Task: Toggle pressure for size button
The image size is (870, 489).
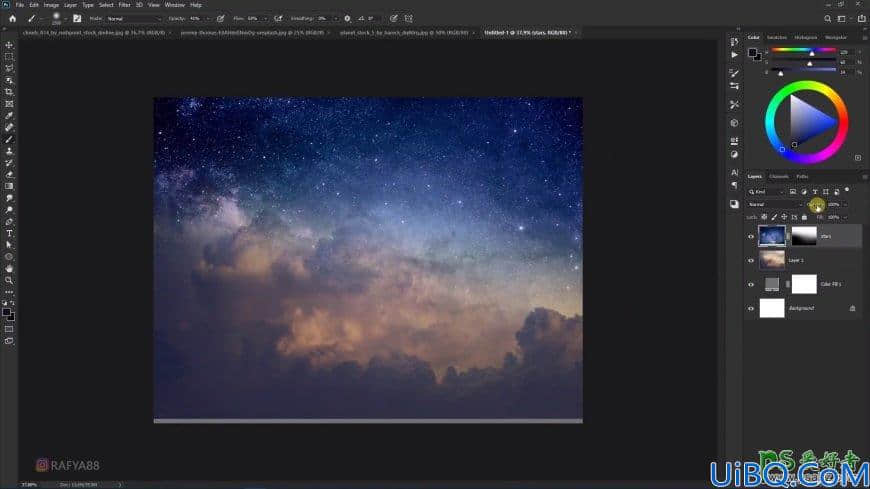Action: 393,18
